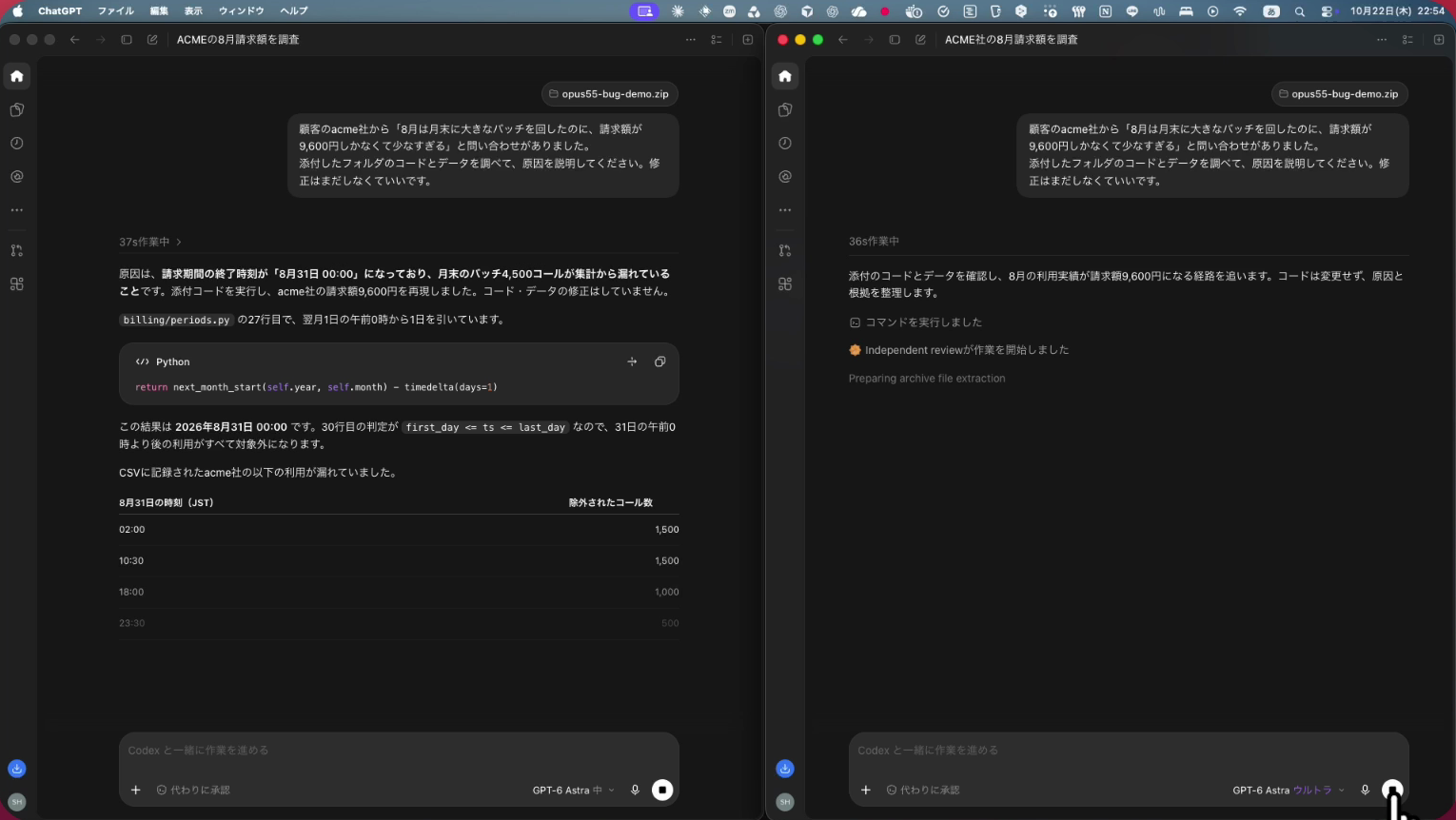Open the branch icon in right window sidebar
The image size is (1456, 820).
pos(785,251)
